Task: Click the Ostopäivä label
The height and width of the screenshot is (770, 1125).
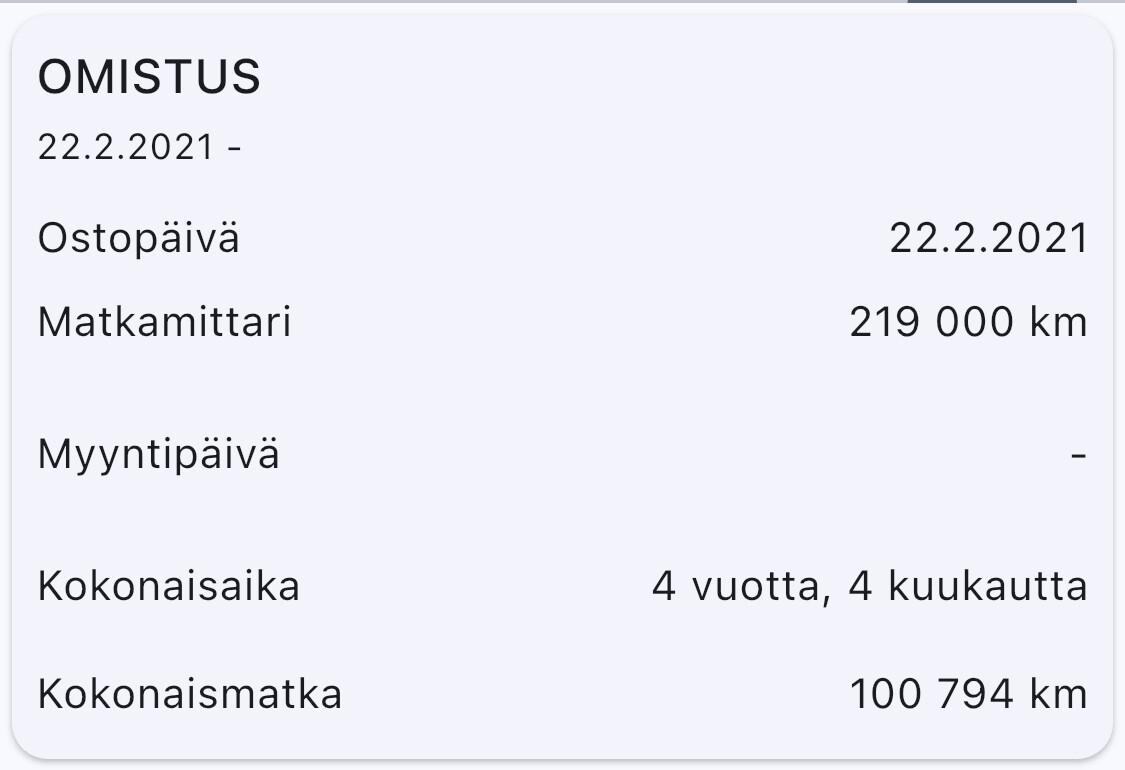Action: tap(138, 239)
